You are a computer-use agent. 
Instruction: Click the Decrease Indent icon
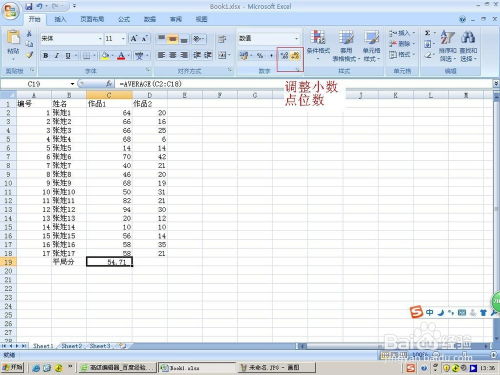click(x=197, y=55)
